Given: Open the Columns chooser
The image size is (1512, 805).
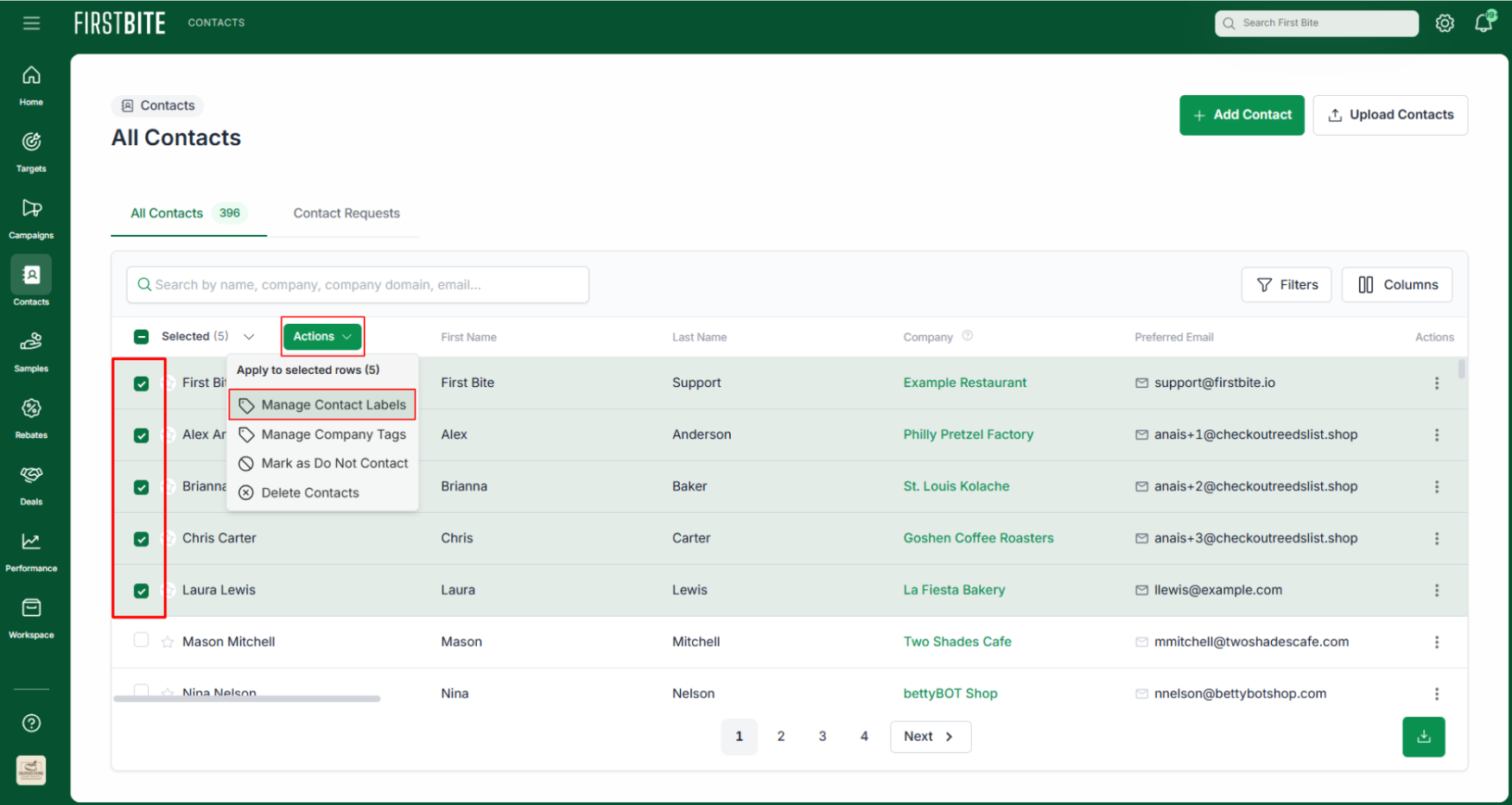Looking at the screenshot, I should 1397,284.
